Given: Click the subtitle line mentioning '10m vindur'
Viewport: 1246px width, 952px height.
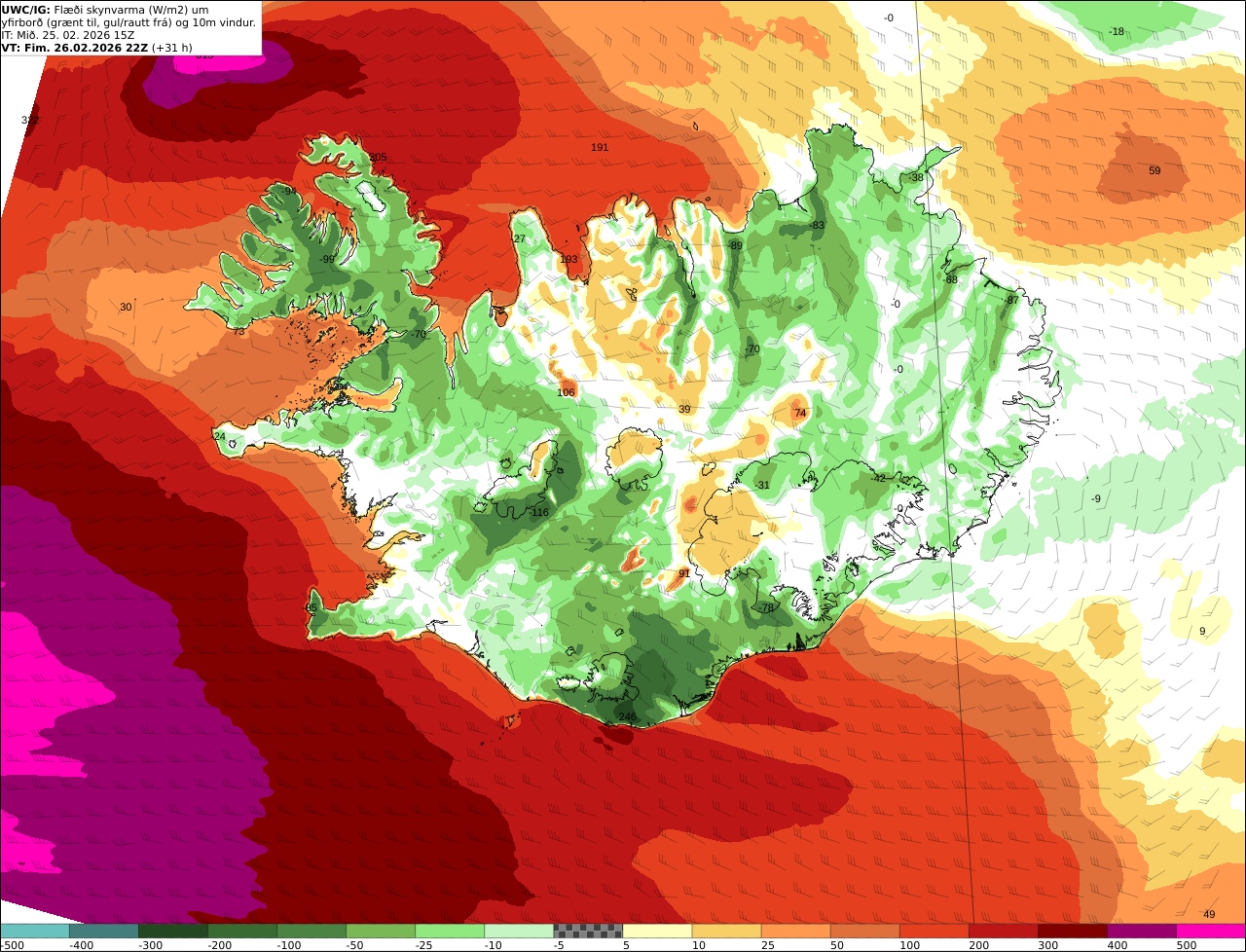Looking at the screenshot, I should (129, 21).
